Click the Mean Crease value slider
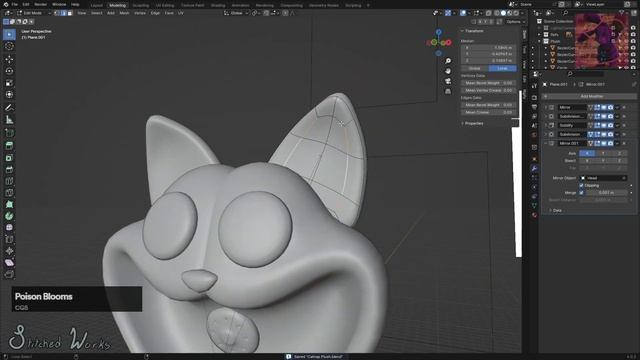Image resolution: width=640 pixels, height=360 pixels. coord(489,112)
